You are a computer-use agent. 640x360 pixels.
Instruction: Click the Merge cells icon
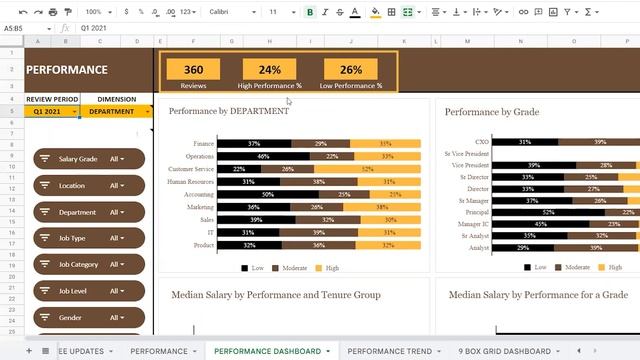click(407, 12)
